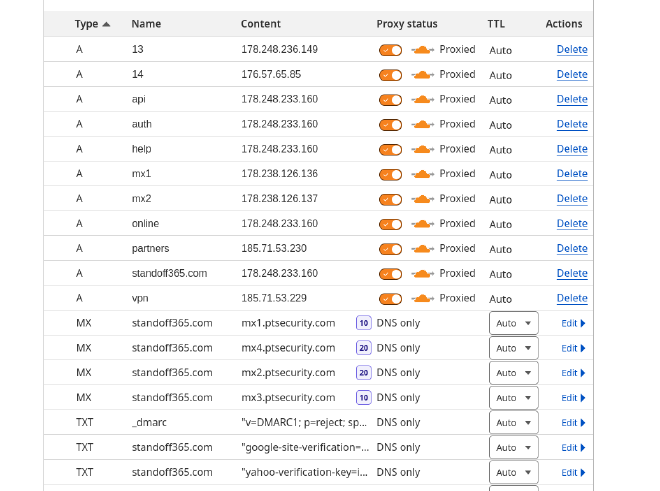
Task: Switch off proxy for auth record
Action: pyautogui.click(x=390, y=125)
